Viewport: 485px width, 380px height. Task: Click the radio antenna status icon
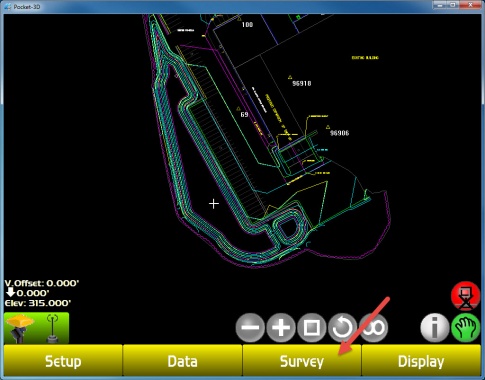click(52, 328)
